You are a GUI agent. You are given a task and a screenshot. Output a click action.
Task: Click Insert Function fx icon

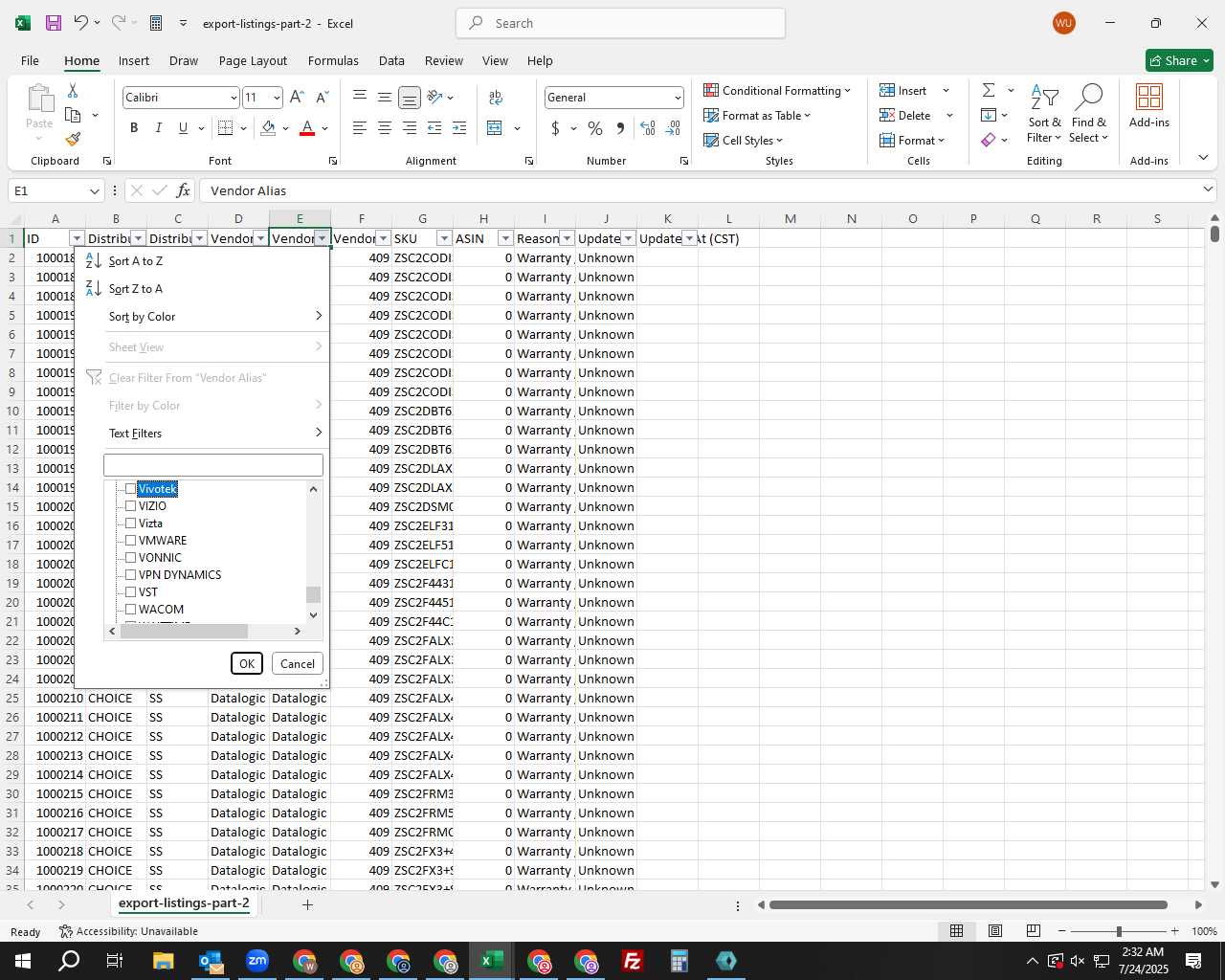184,190
